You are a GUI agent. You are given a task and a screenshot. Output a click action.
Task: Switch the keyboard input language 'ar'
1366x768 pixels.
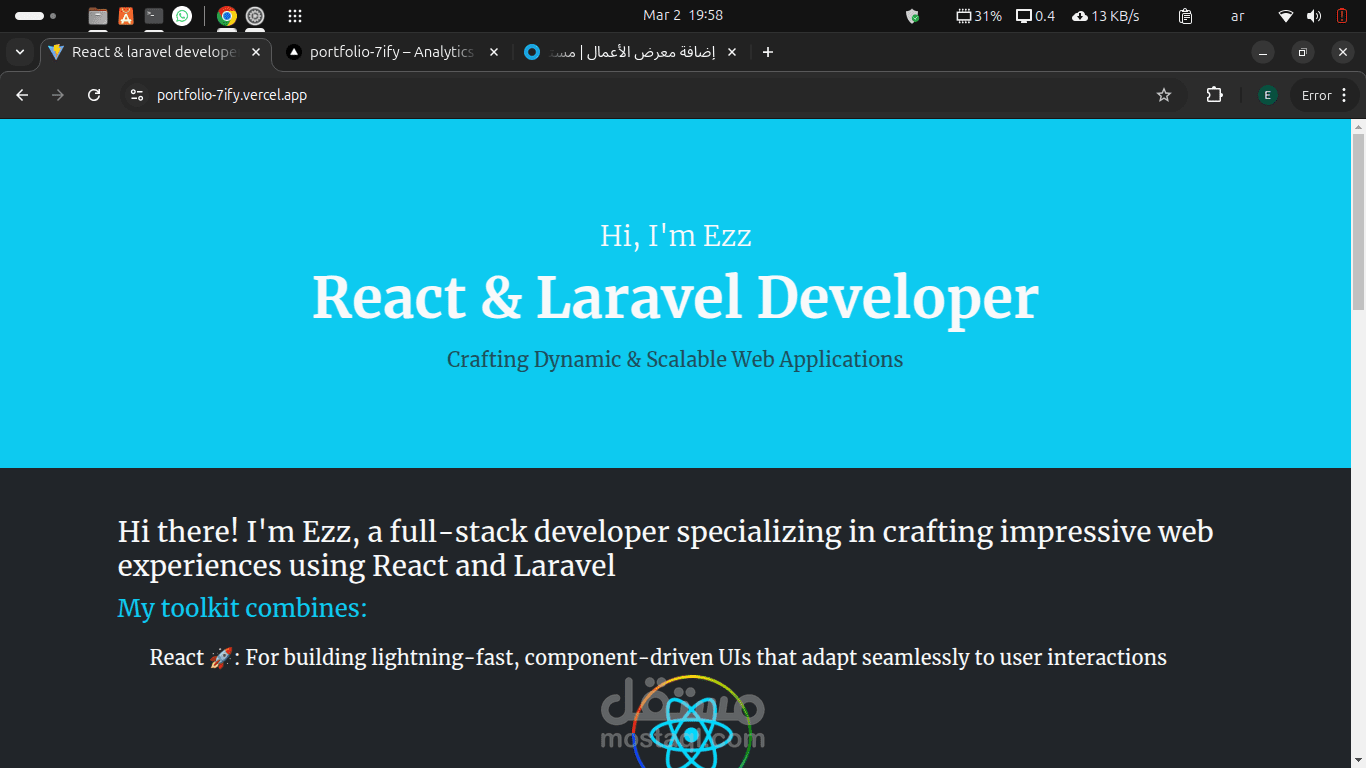(x=1238, y=16)
